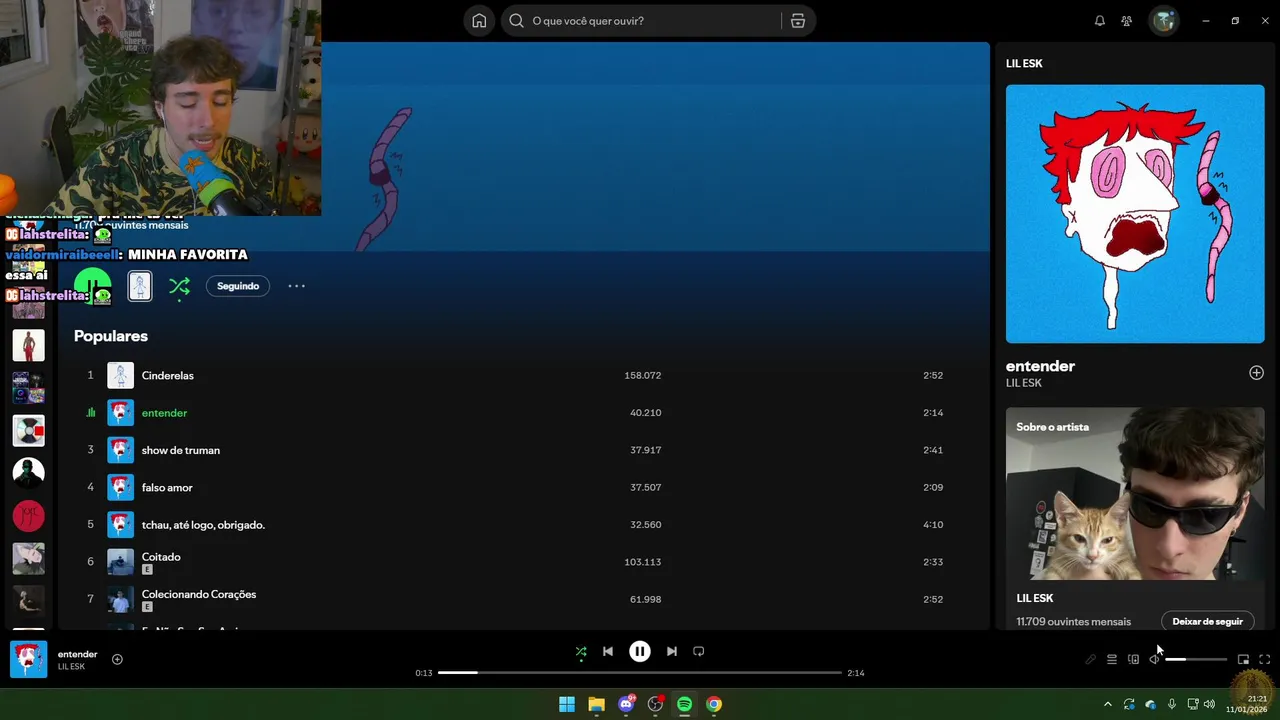Click the Cinderelas cover thumbnail
Image resolution: width=1280 pixels, height=720 pixels.
click(120, 375)
